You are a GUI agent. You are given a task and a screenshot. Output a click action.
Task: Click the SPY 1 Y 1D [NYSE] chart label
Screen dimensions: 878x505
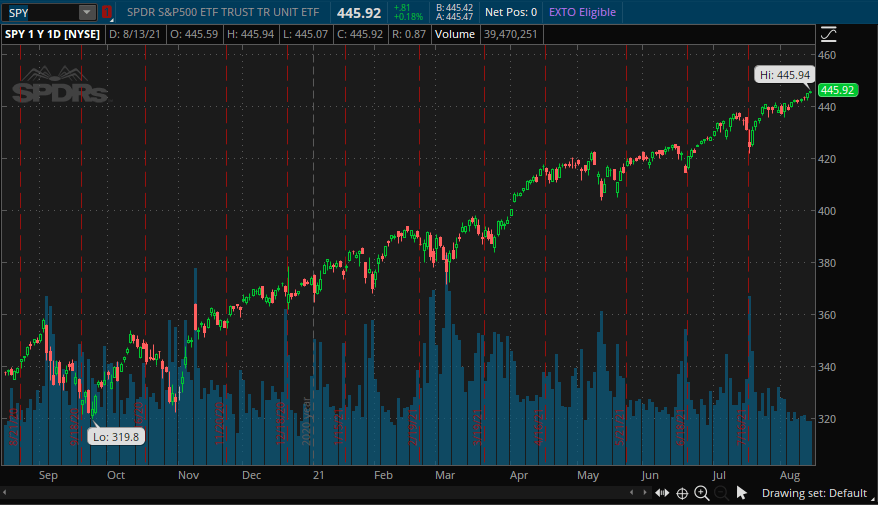click(53, 34)
